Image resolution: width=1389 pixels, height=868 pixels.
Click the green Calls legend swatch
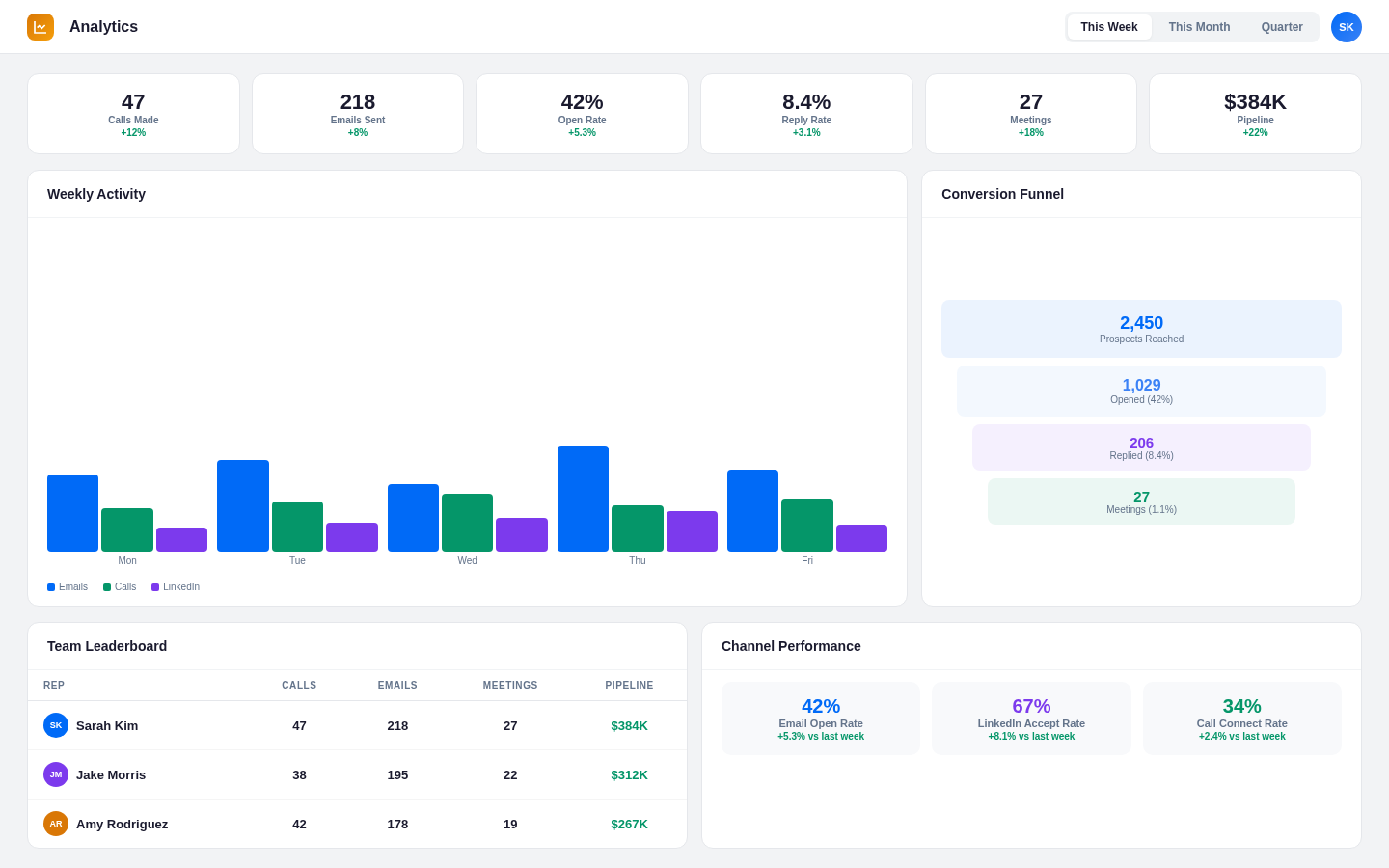[x=107, y=587]
